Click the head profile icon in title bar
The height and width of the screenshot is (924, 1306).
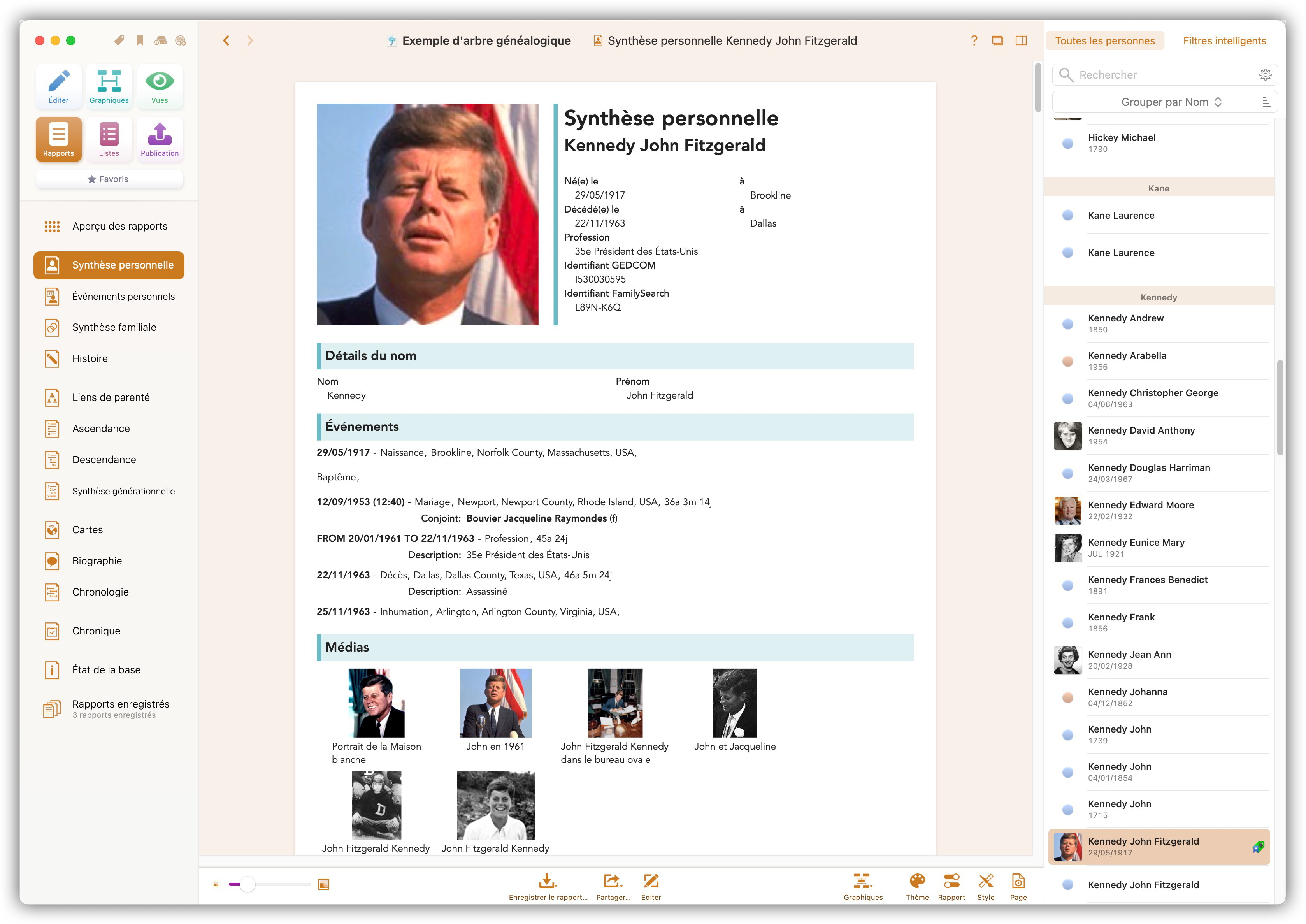[x=180, y=40]
